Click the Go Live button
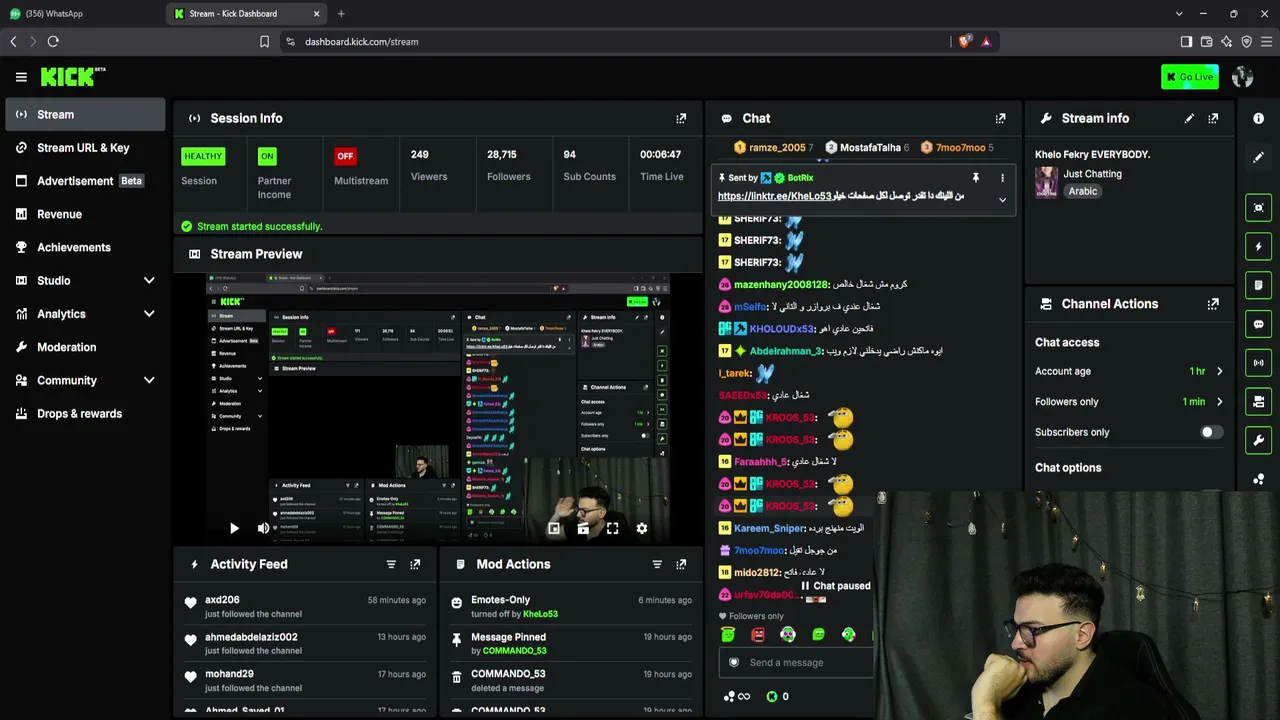The width and height of the screenshot is (1280, 720). [1190, 77]
